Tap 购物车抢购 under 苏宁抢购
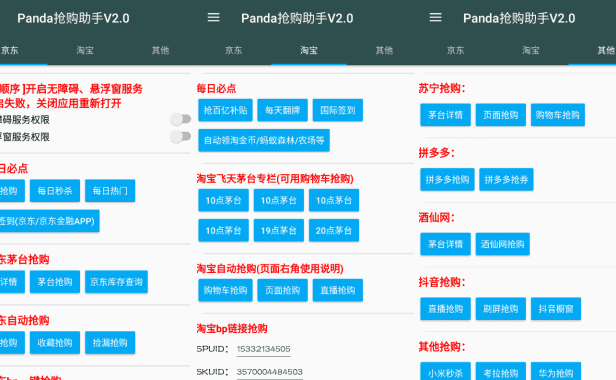Screen dimensions: 616x380 click(558, 115)
